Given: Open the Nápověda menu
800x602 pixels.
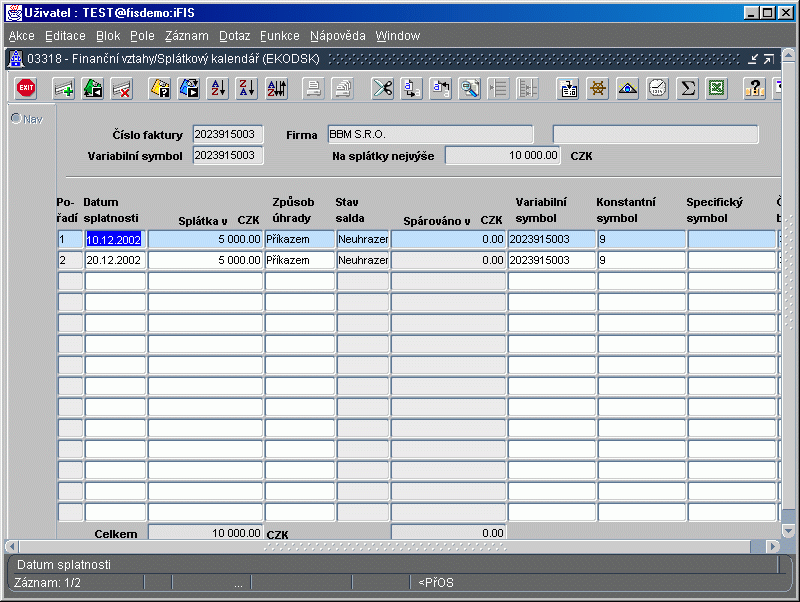Looking at the screenshot, I should (338, 36).
